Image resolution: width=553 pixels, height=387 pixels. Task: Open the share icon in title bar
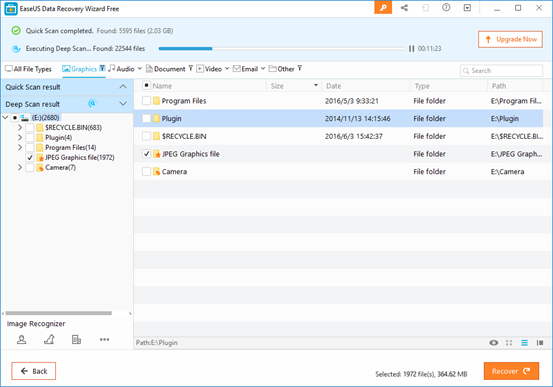404,7
